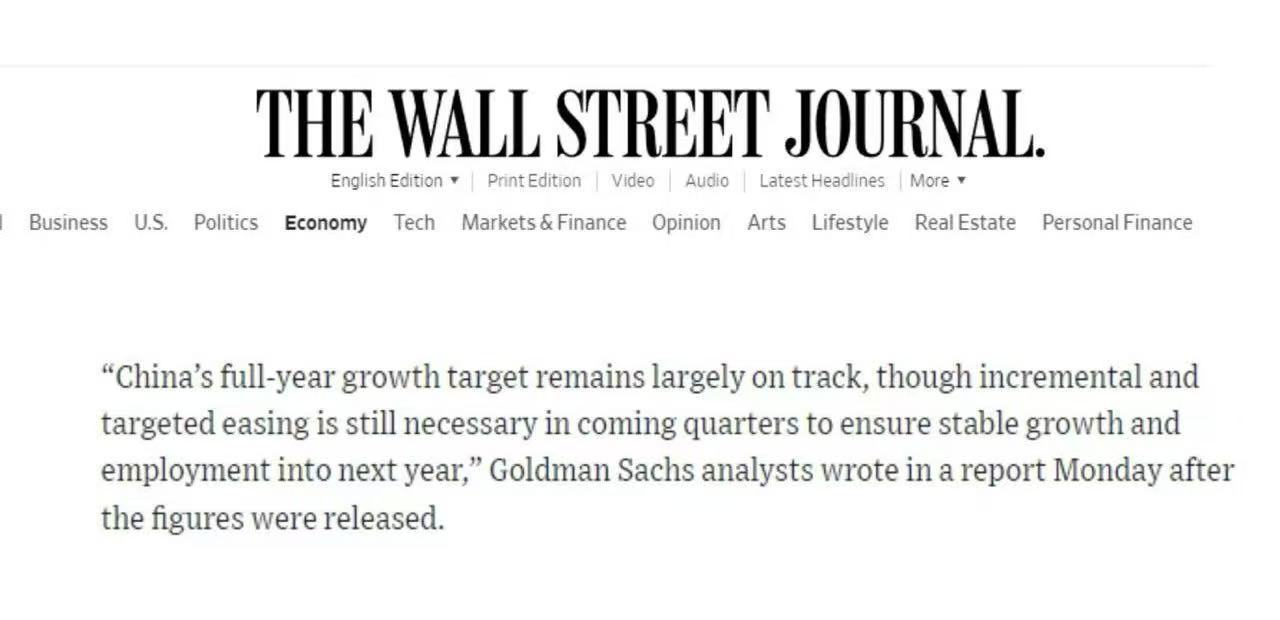Open the Audio link
Viewport: 1280px width, 620px height.
[707, 181]
